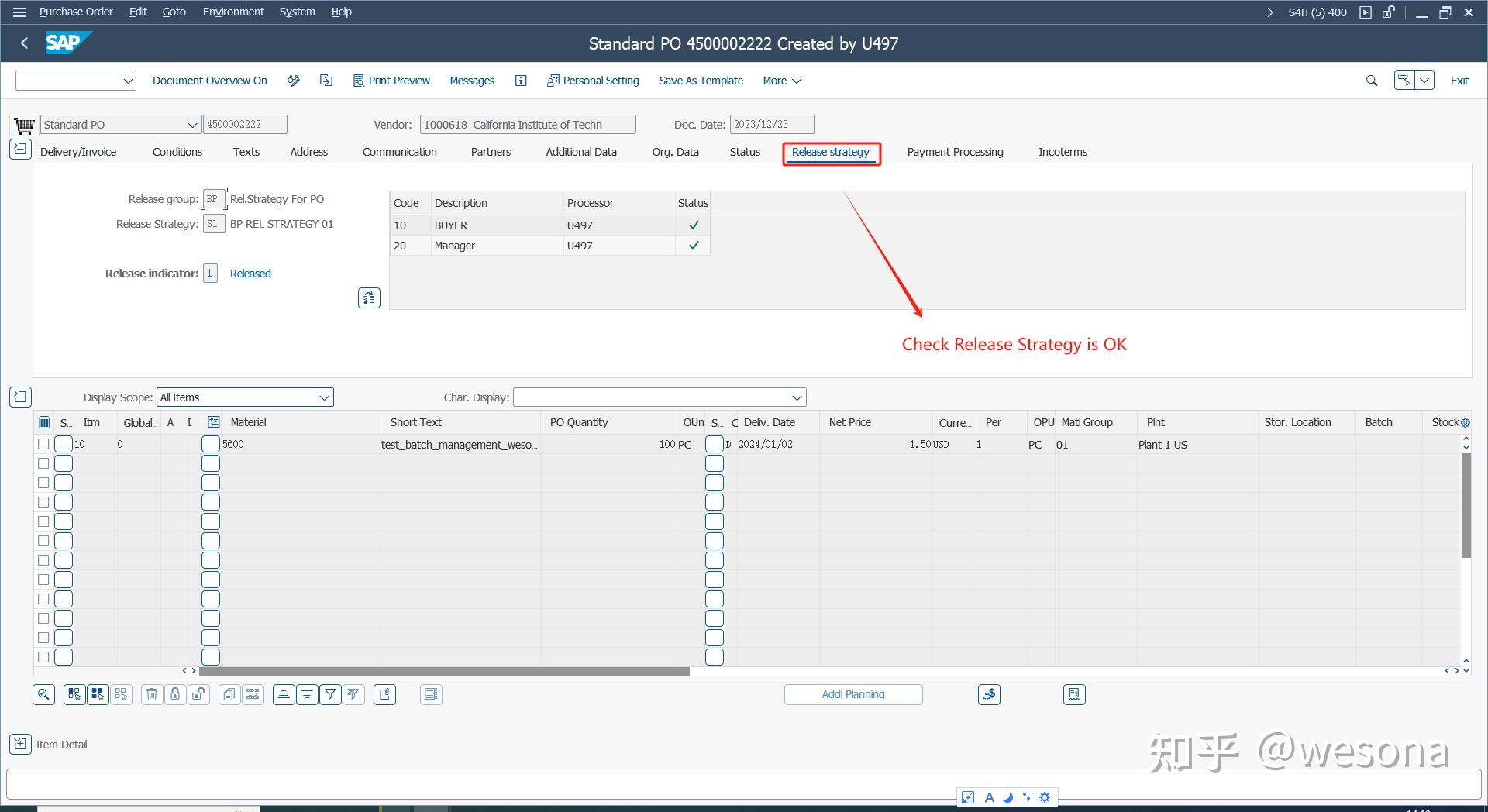The image size is (1488, 812).
Task: Click the Save As Template button
Action: [x=701, y=81]
